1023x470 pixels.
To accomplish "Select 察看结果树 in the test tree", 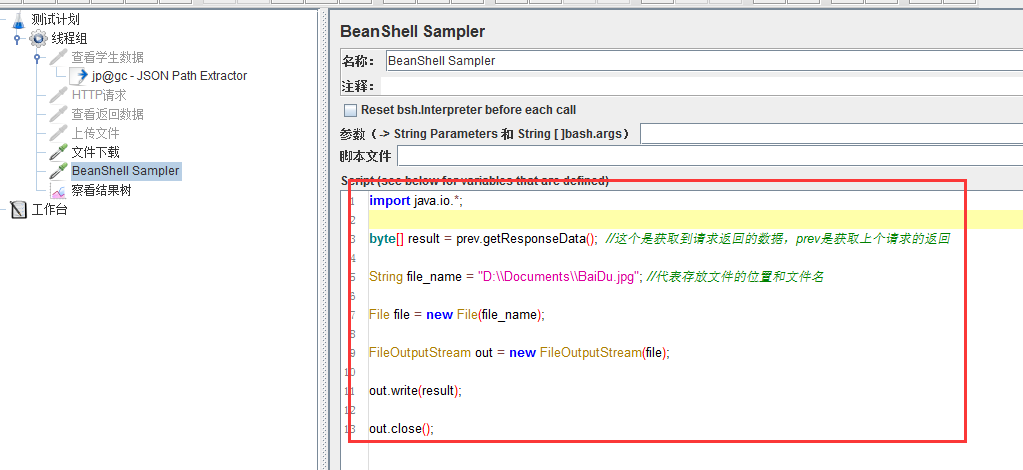I will click(101, 190).
